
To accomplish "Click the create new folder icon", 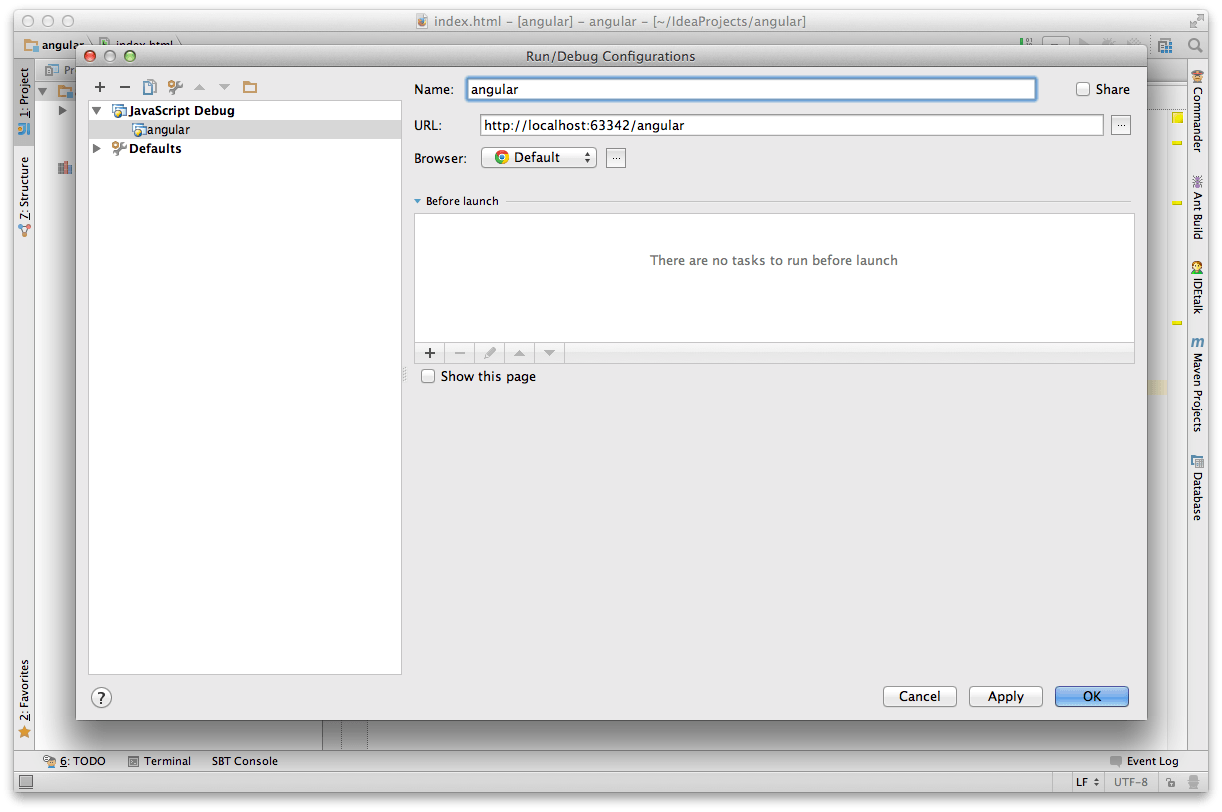I will coord(250,88).
